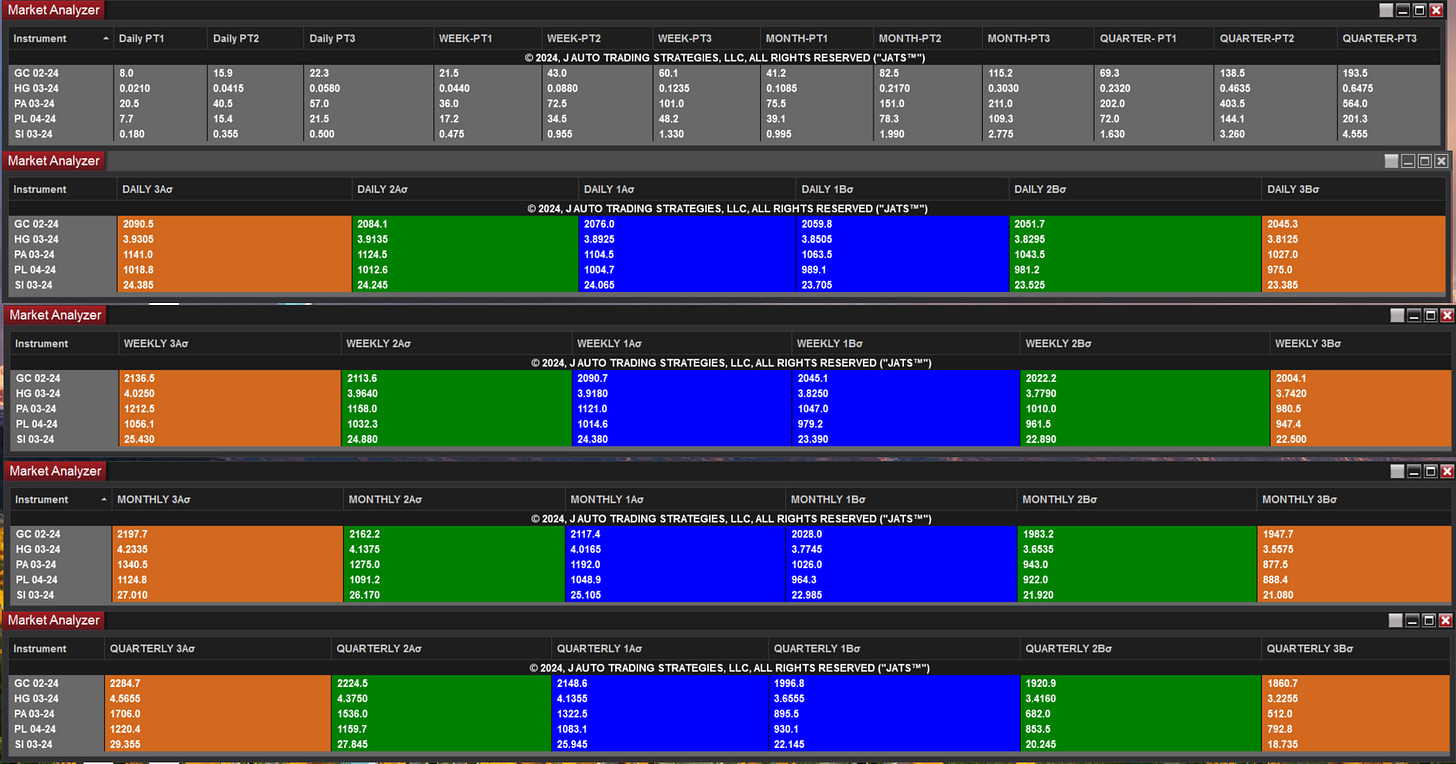The image size is (1456, 764).
Task: Click the gray square icon in the WEEKLY 3Aσ window
Action: point(1397,315)
